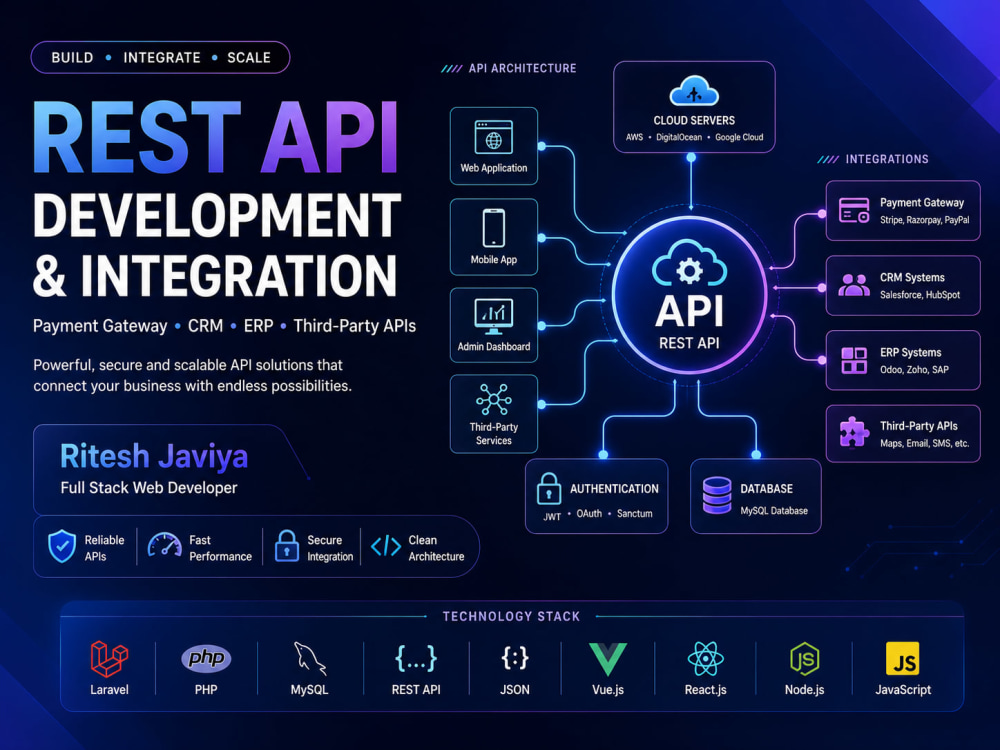This screenshot has height=750, width=1000.
Task: Click the INTEGRATIONS section heading
Action: pyautogui.click(x=886, y=159)
